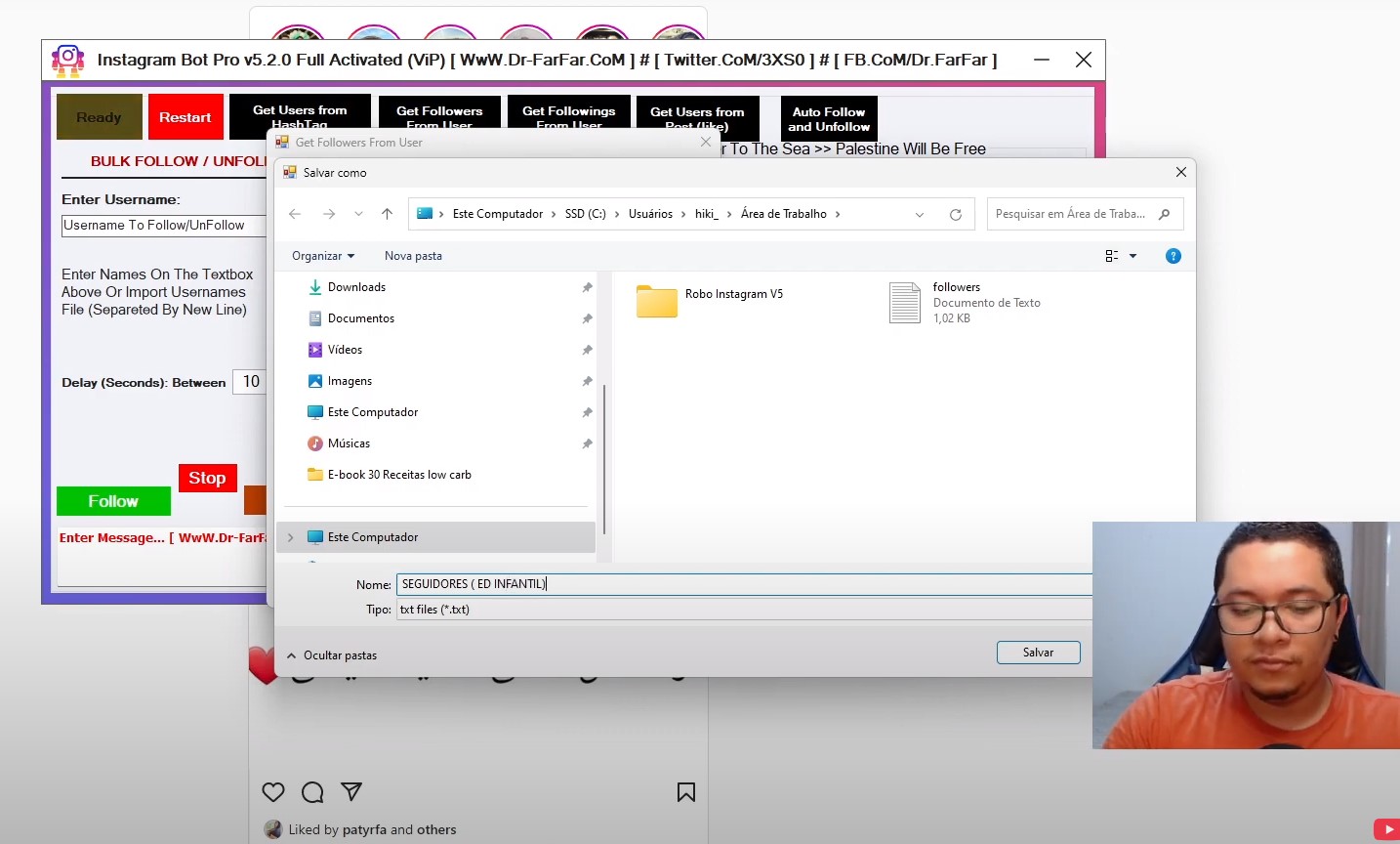Unpin Documentos using its pin icon
Viewport: 1400px width, 844px height.
click(587, 318)
